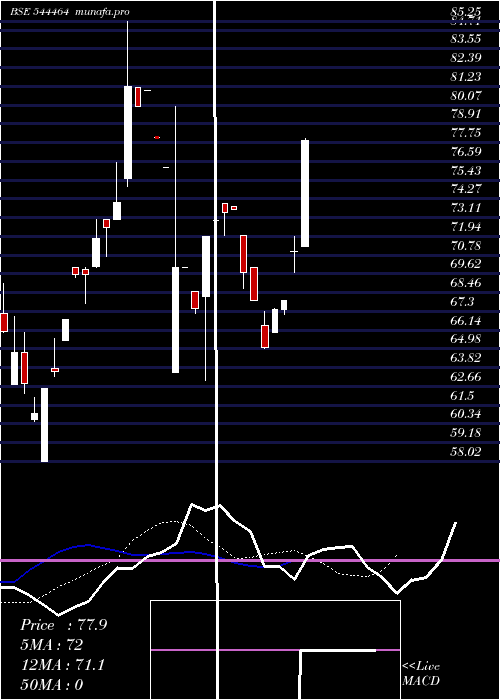Click the BSE 544464 ticker label

(x=40, y=12)
